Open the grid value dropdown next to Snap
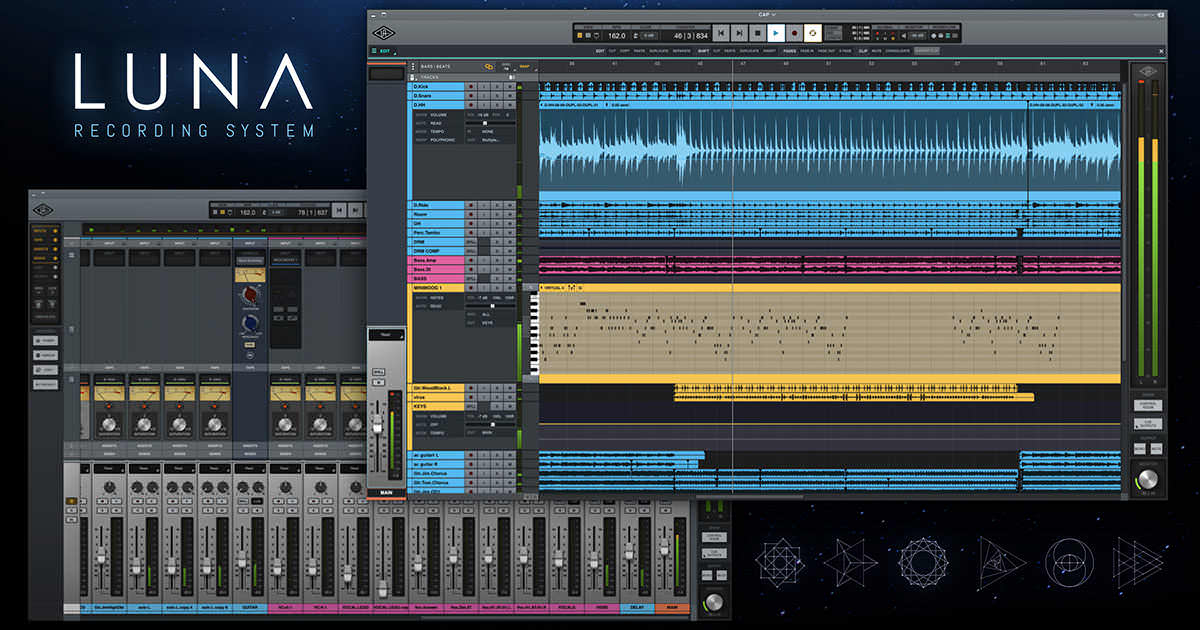Viewport: 1200px width, 630px height. pyautogui.click(x=506, y=69)
